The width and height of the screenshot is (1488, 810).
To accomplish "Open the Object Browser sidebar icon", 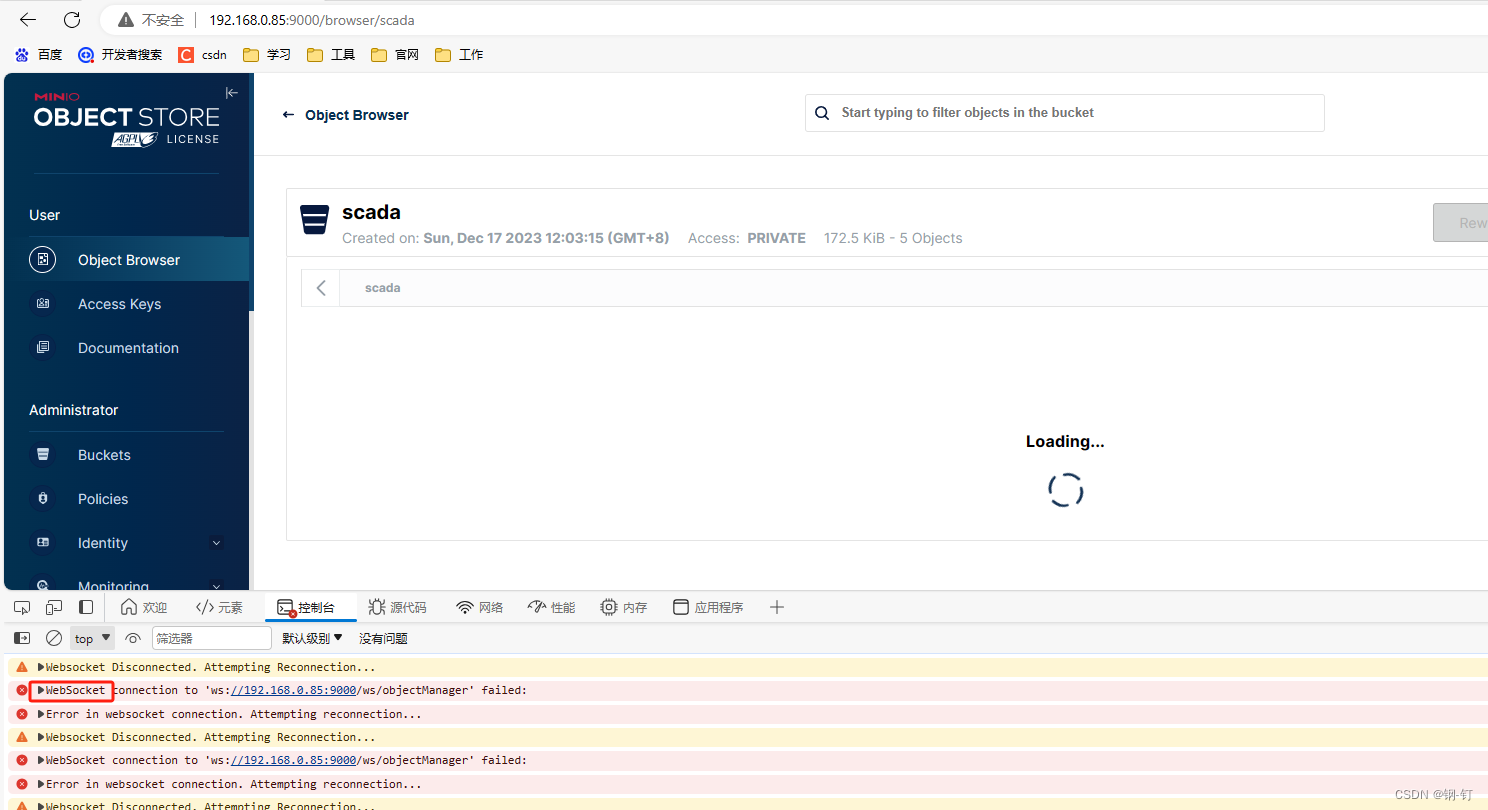I will coord(42,259).
